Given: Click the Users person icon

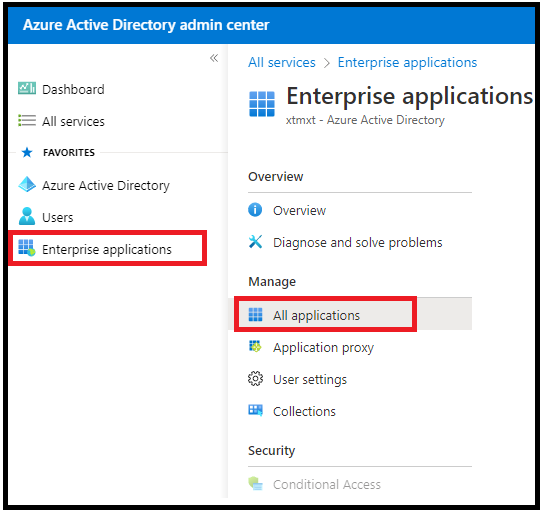Looking at the screenshot, I should click(27, 216).
